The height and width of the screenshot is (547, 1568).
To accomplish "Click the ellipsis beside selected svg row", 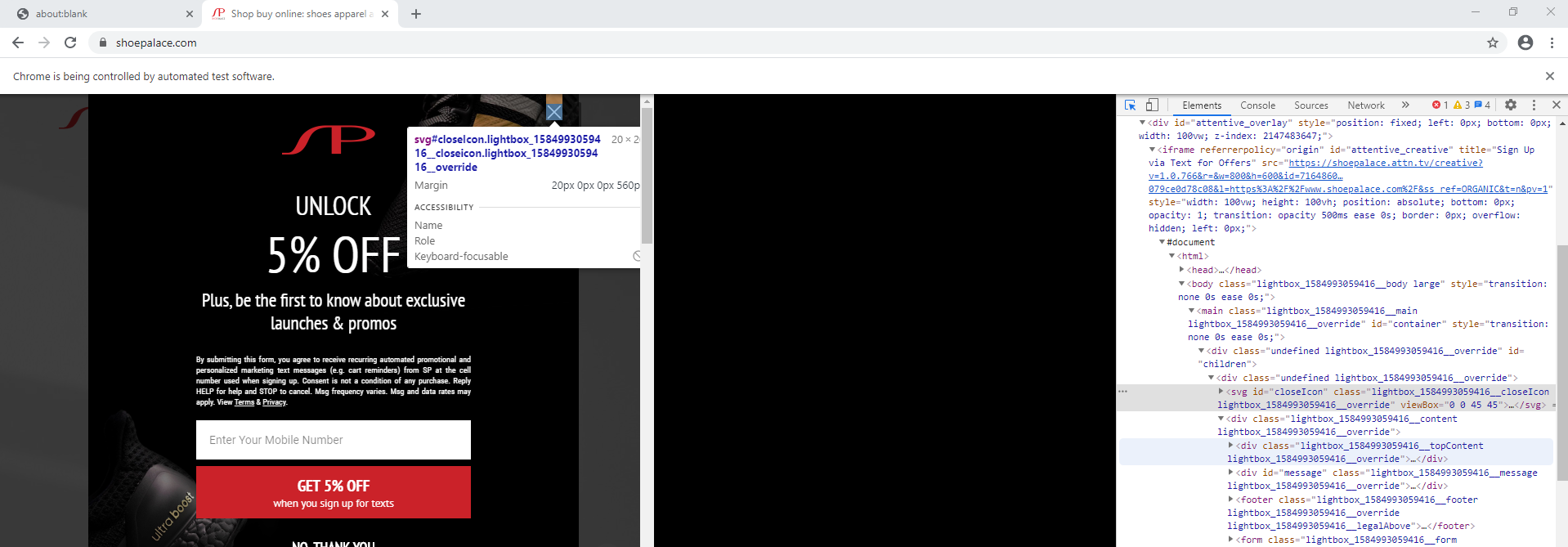I will pyautogui.click(x=1123, y=392).
